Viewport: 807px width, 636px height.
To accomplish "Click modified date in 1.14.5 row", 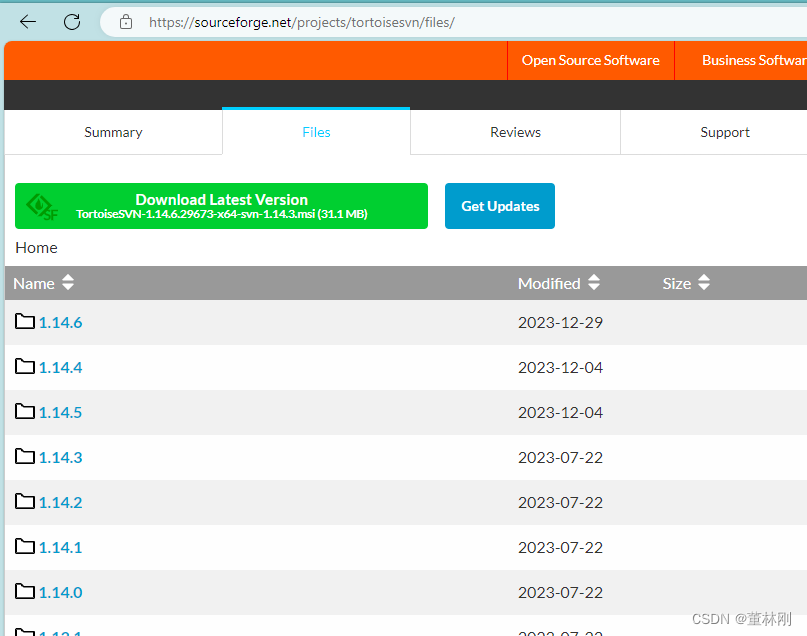I will (560, 413).
